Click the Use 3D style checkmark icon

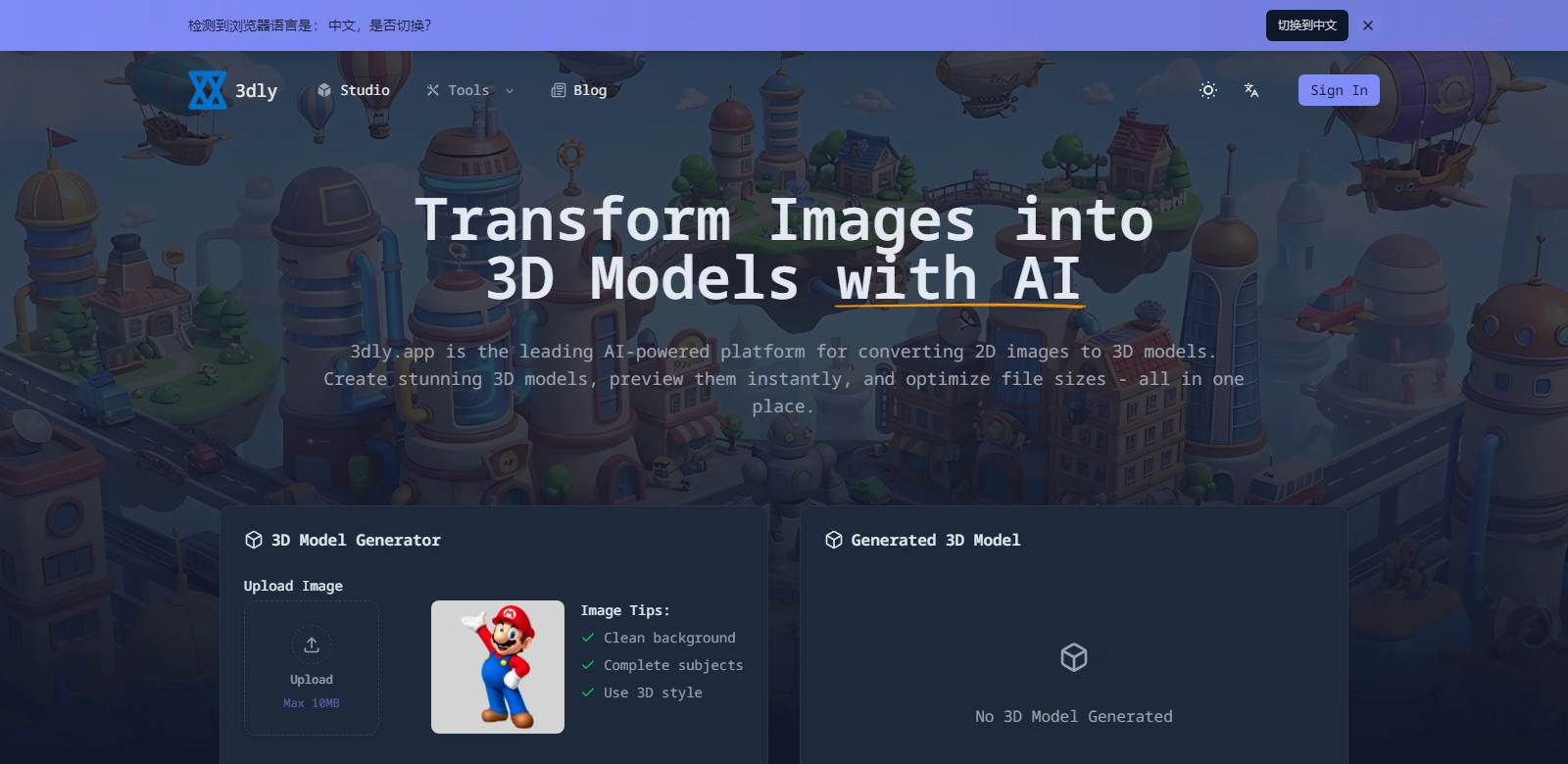[x=588, y=692]
